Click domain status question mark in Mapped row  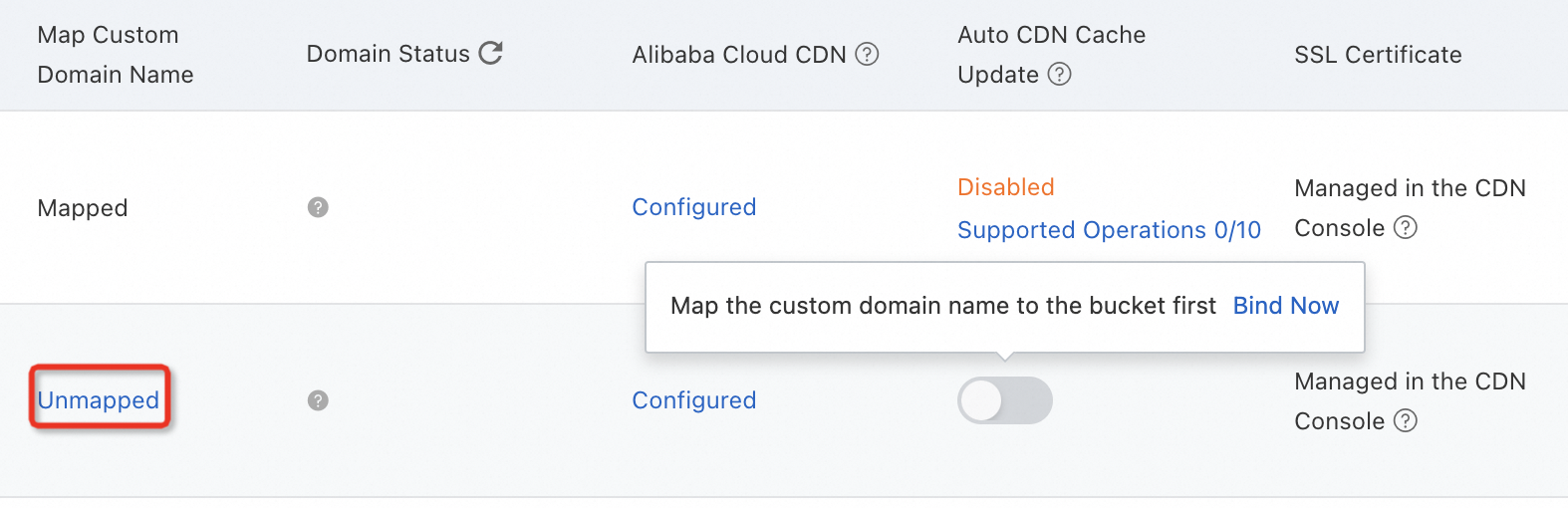coord(318,207)
